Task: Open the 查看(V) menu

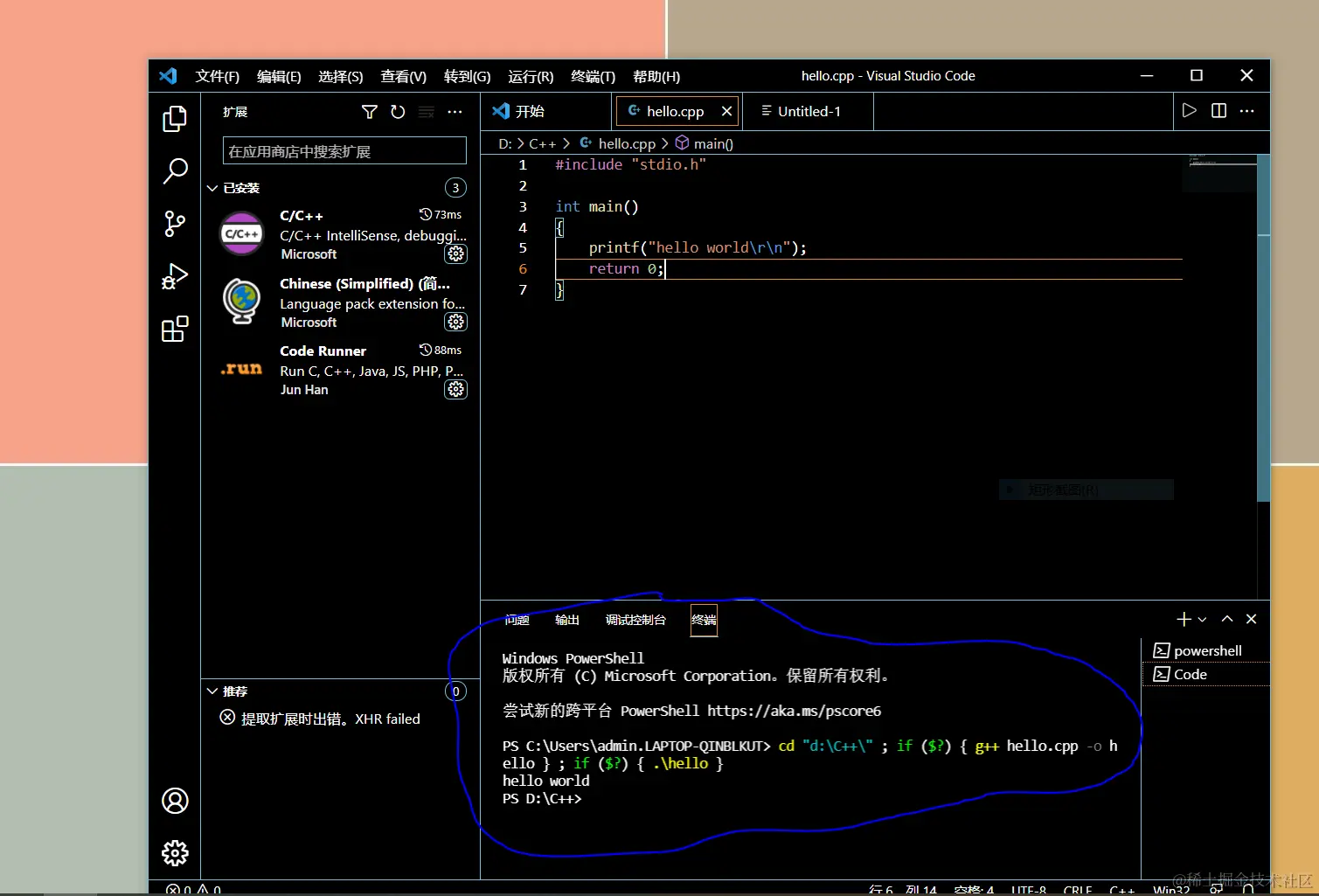Action: 403,76
